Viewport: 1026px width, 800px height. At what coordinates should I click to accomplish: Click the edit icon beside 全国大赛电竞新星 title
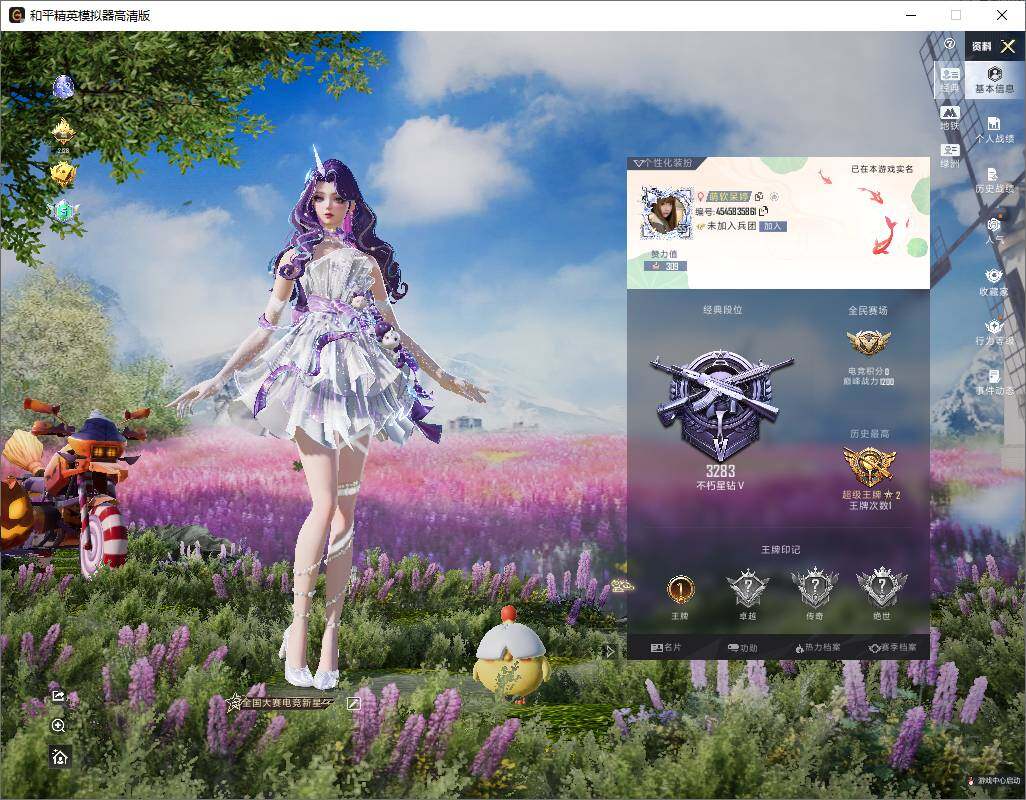coord(353,704)
